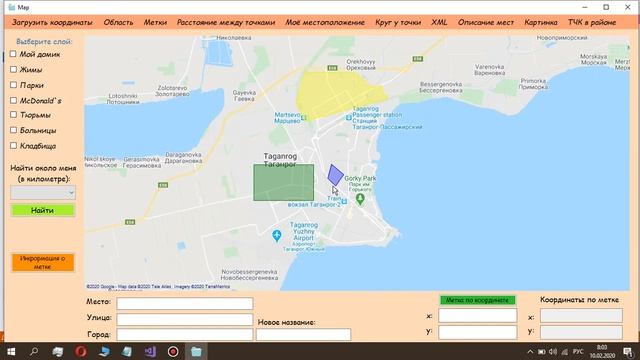This screenshot has height=360, width=640.
Task: Click the x field under Метка по координате
Action: [x=478, y=316]
